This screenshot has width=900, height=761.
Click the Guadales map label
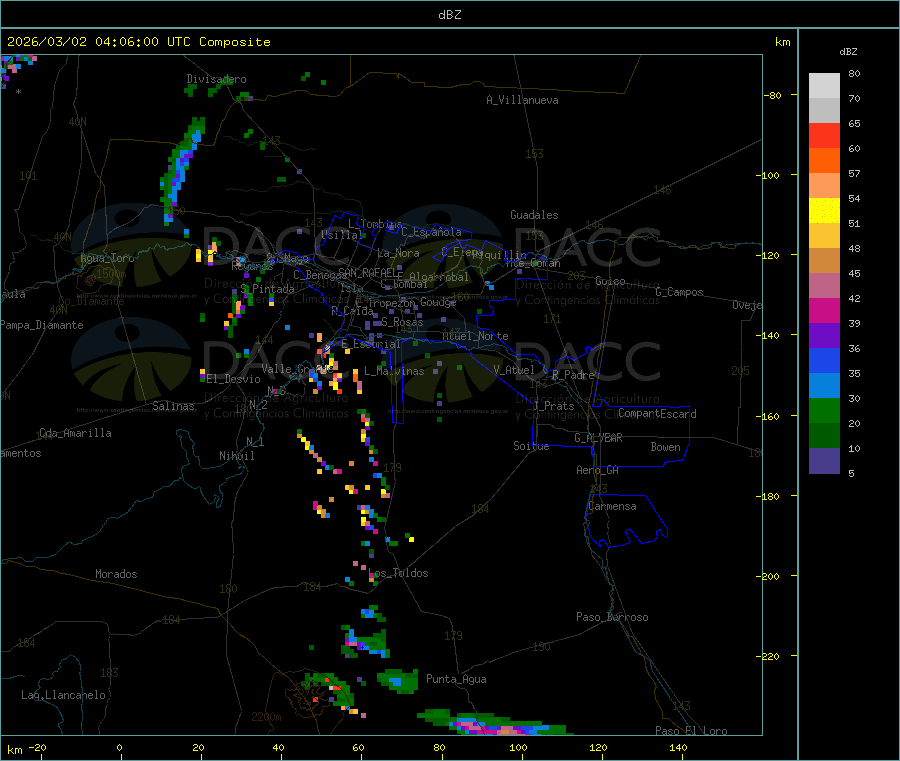click(534, 215)
